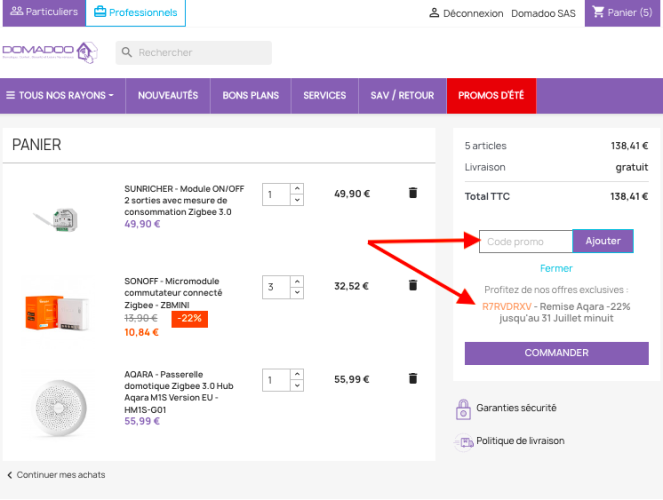663x500 pixels.
Task: Open the Bons Plans menu
Action: tap(251, 96)
